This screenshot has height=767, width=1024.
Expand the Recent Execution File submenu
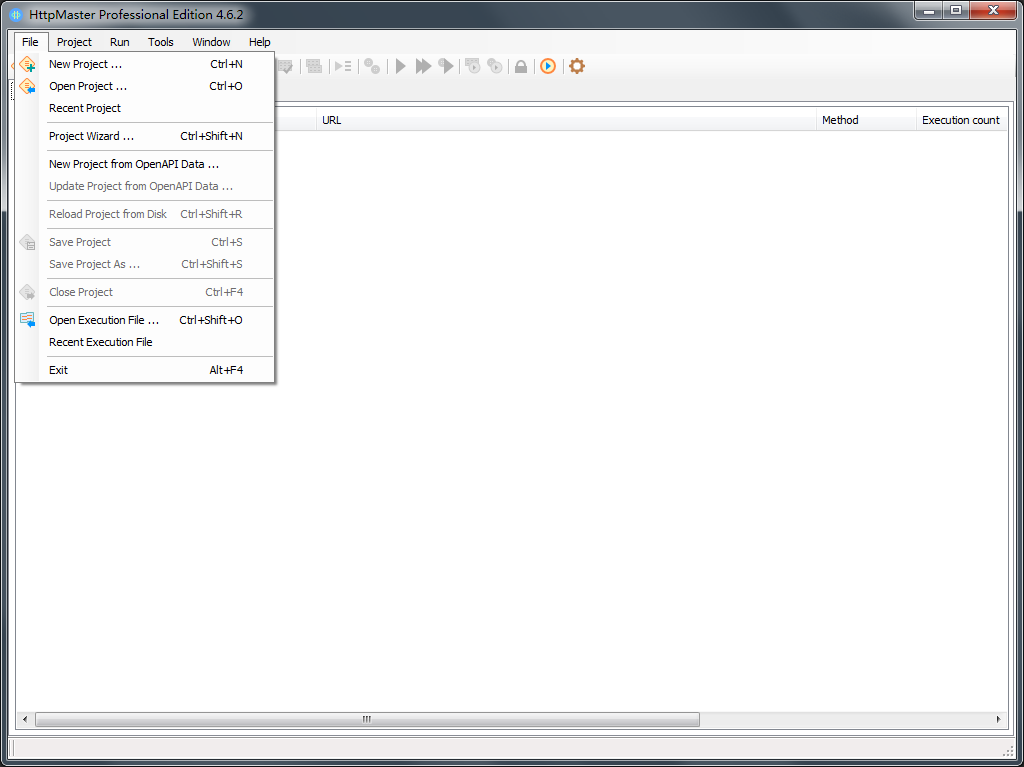pyautogui.click(x=144, y=342)
